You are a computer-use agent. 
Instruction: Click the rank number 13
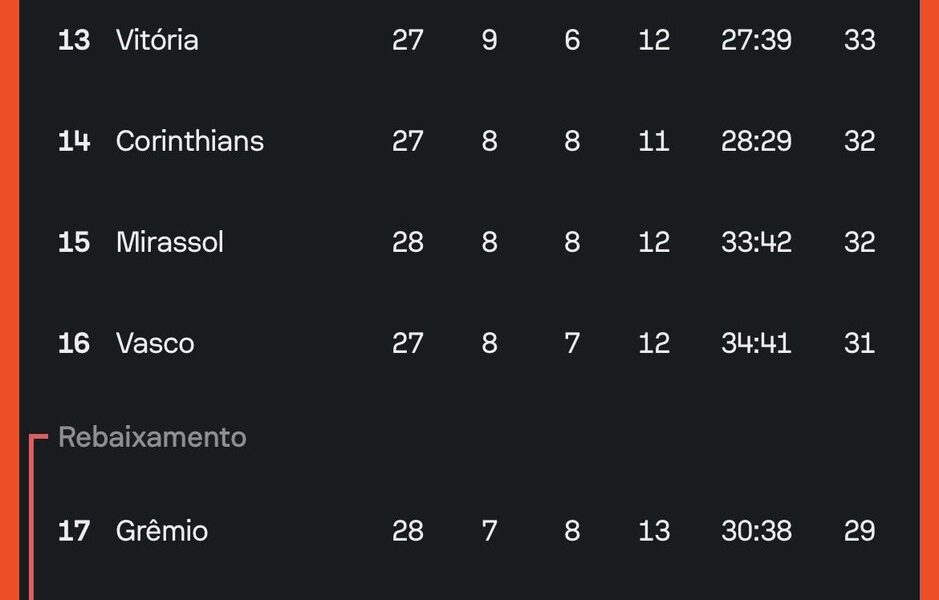click(x=74, y=40)
